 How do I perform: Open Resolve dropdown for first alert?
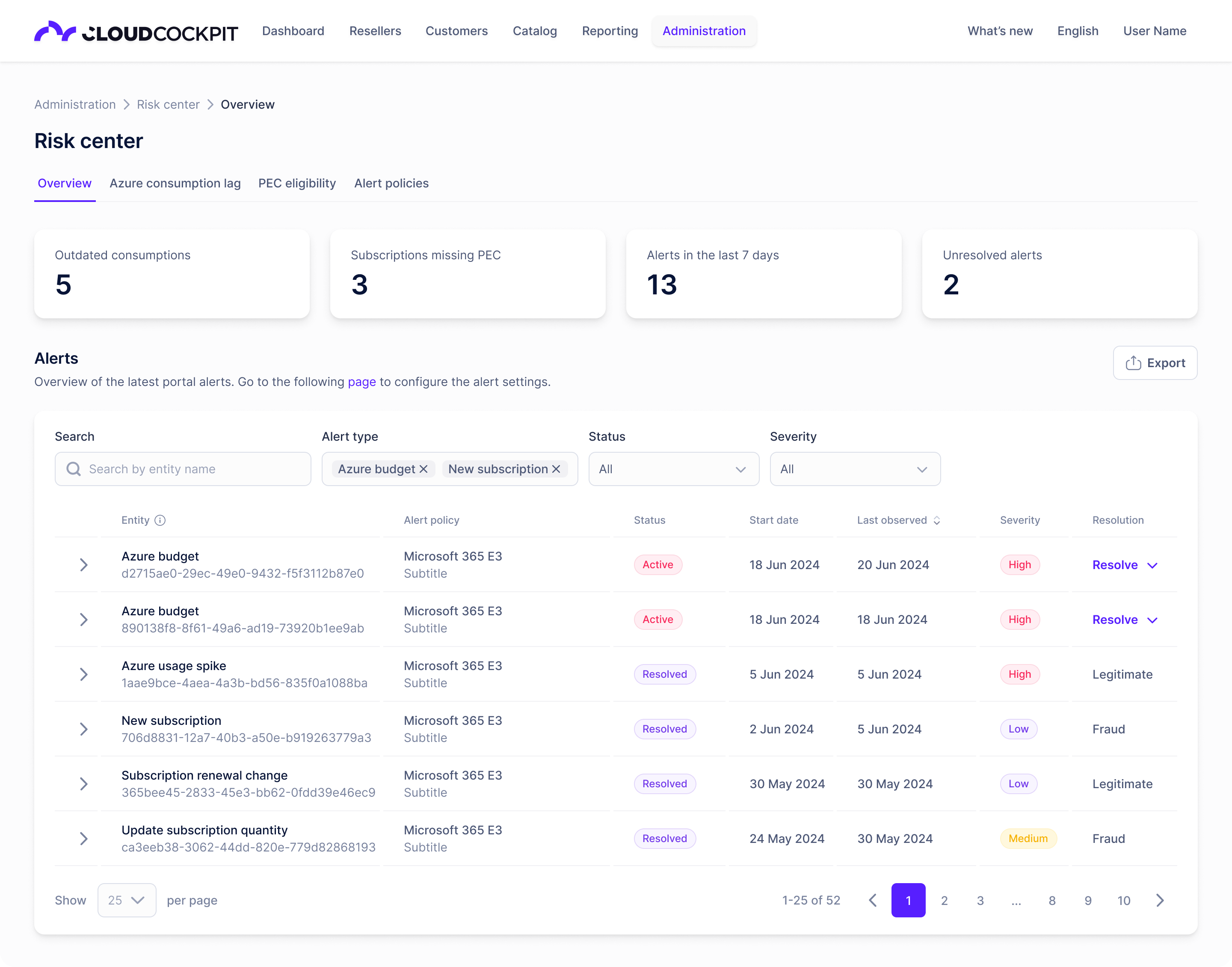coord(1152,565)
